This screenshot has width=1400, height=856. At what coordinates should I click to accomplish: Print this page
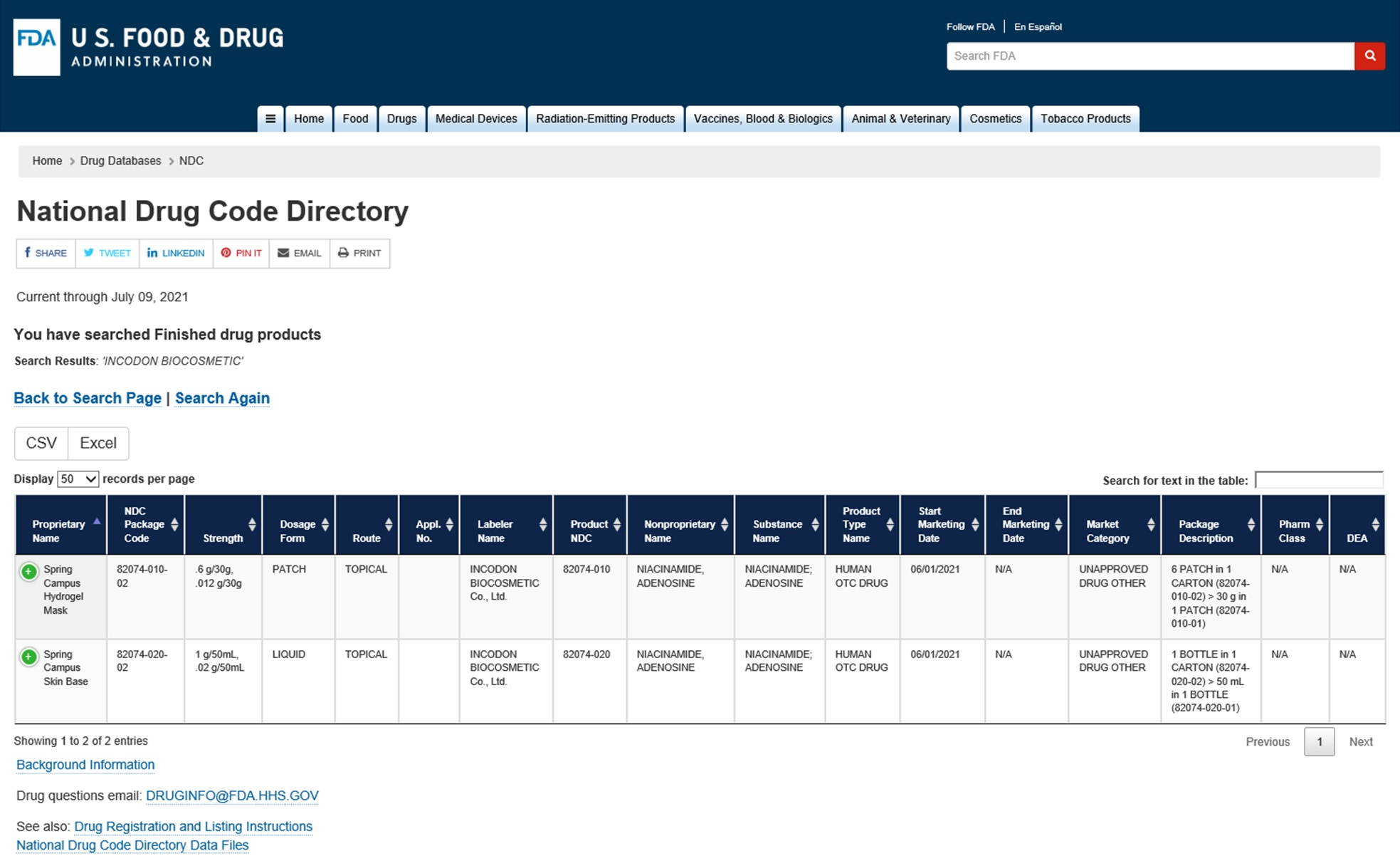359,253
